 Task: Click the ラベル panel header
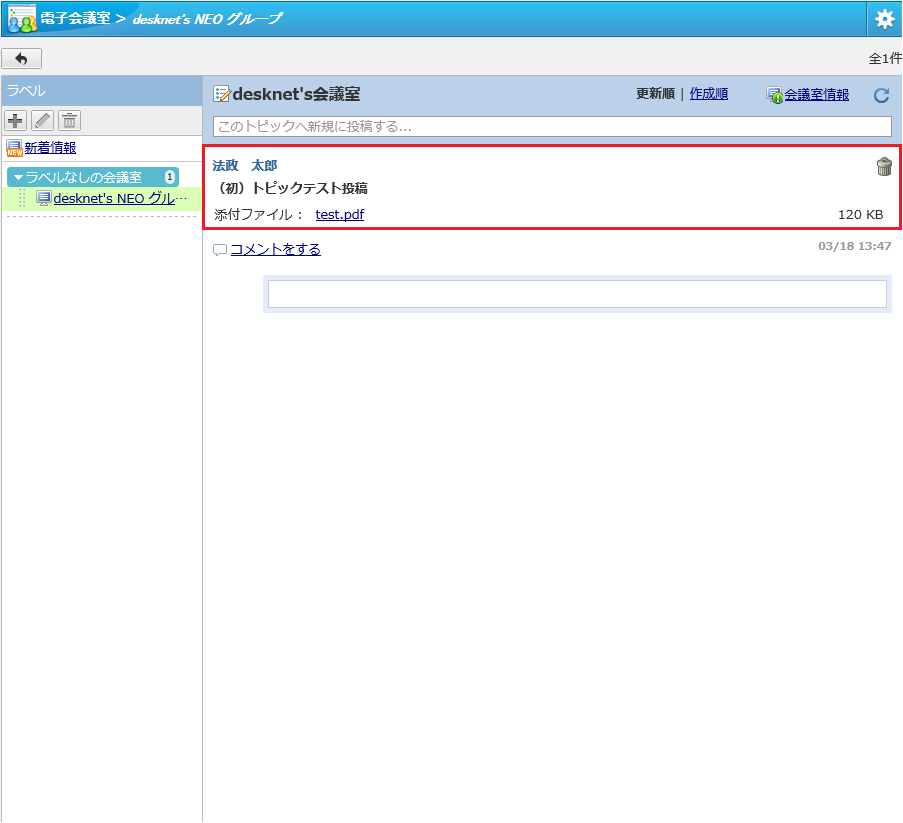click(x=102, y=90)
